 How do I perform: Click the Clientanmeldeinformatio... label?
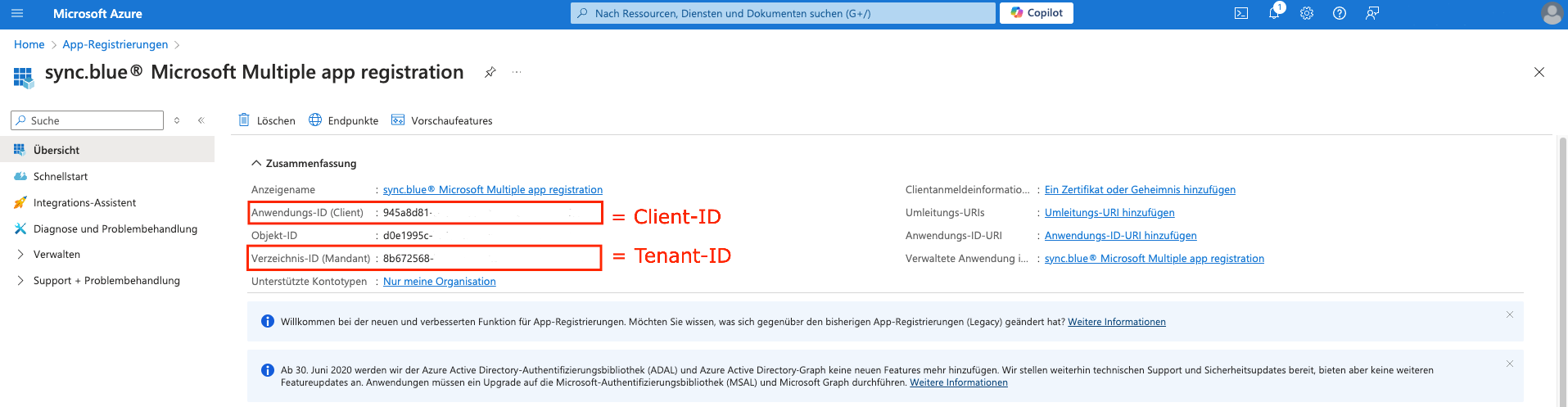coord(968,189)
